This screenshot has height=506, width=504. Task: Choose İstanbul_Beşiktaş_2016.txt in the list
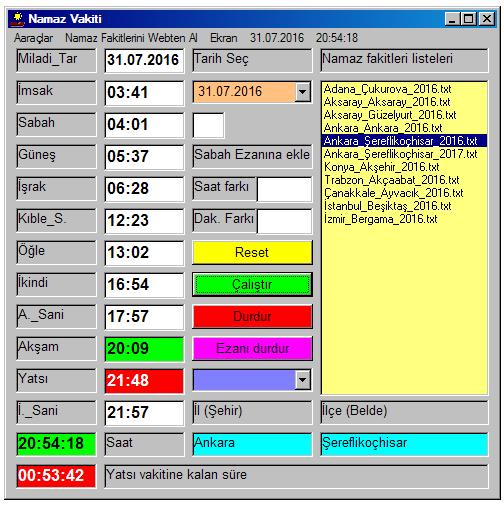tap(387, 206)
